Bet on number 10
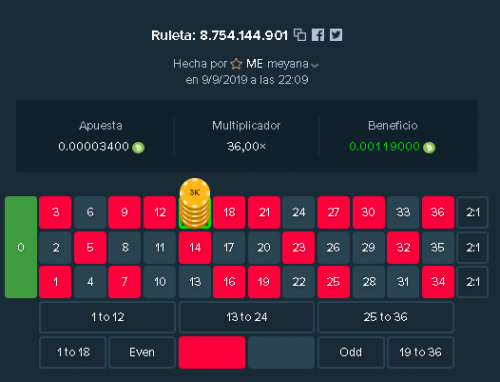Viewport: 500px width, 382px height. [x=160, y=282]
